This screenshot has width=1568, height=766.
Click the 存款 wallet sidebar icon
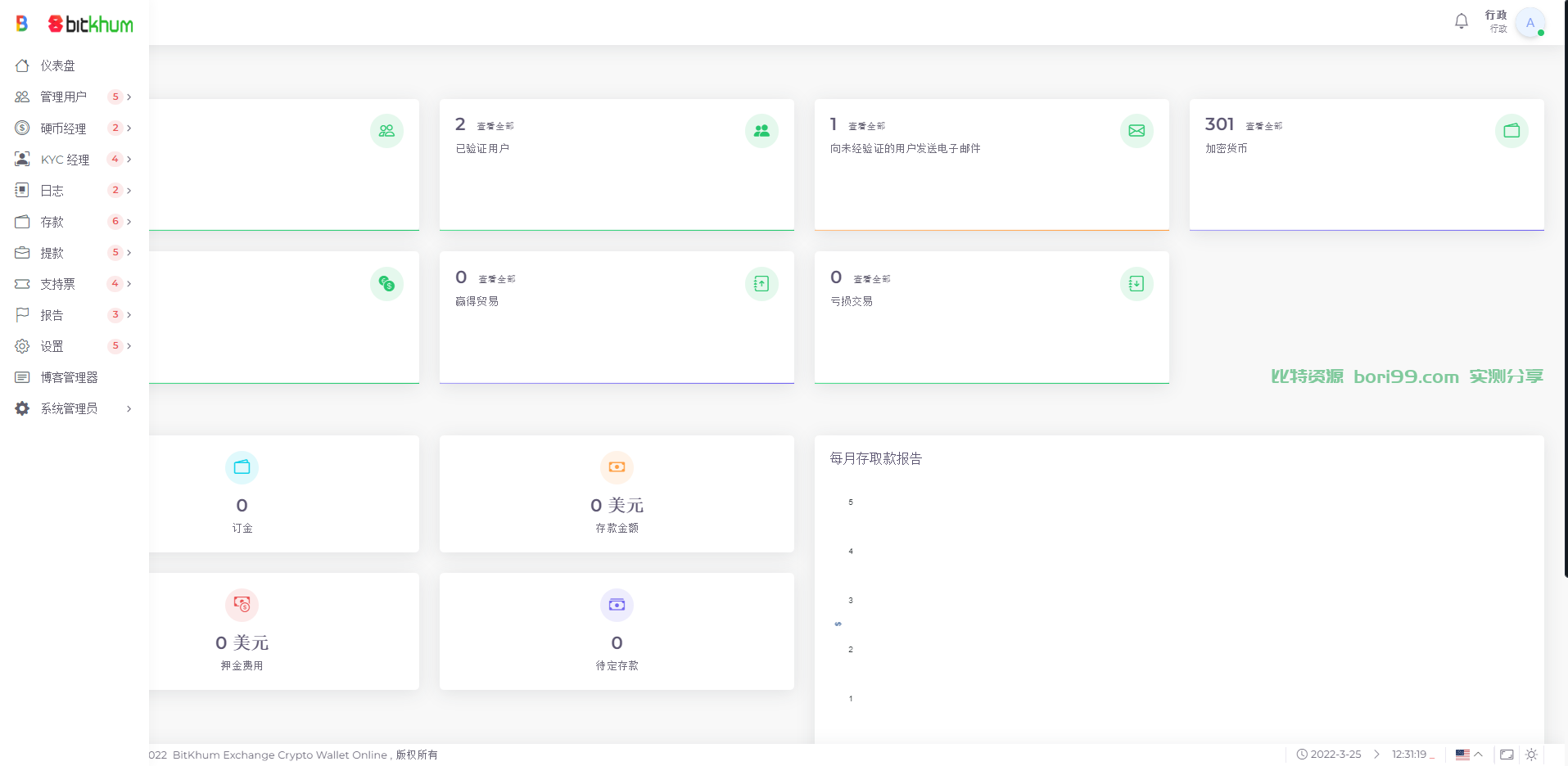point(22,222)
